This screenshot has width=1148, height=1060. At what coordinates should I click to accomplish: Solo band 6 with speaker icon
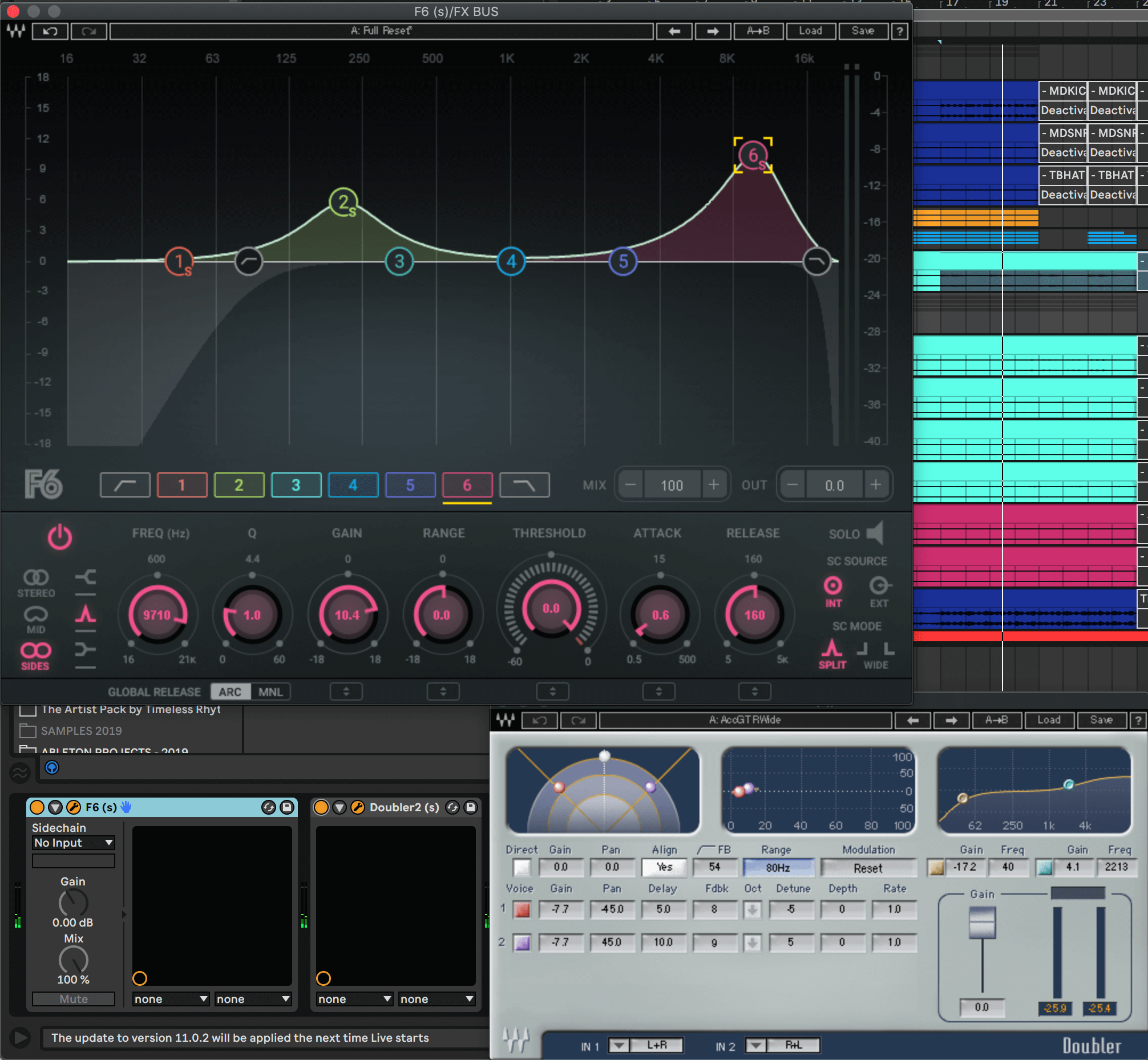click(x=874, y=533)
